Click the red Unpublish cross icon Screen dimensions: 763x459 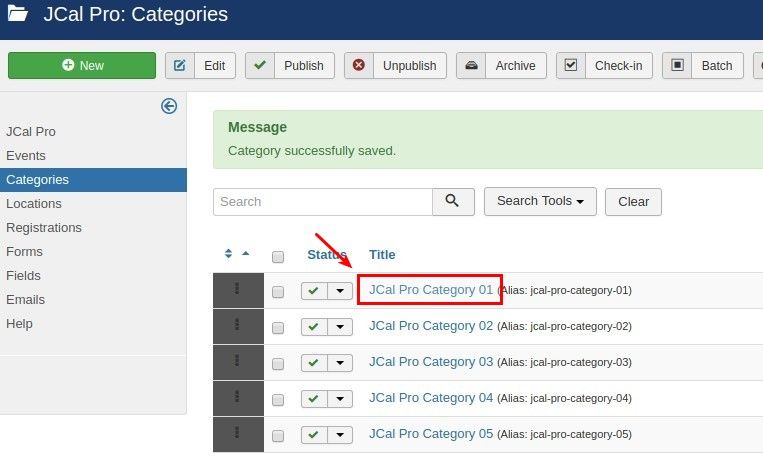point(359,65)
